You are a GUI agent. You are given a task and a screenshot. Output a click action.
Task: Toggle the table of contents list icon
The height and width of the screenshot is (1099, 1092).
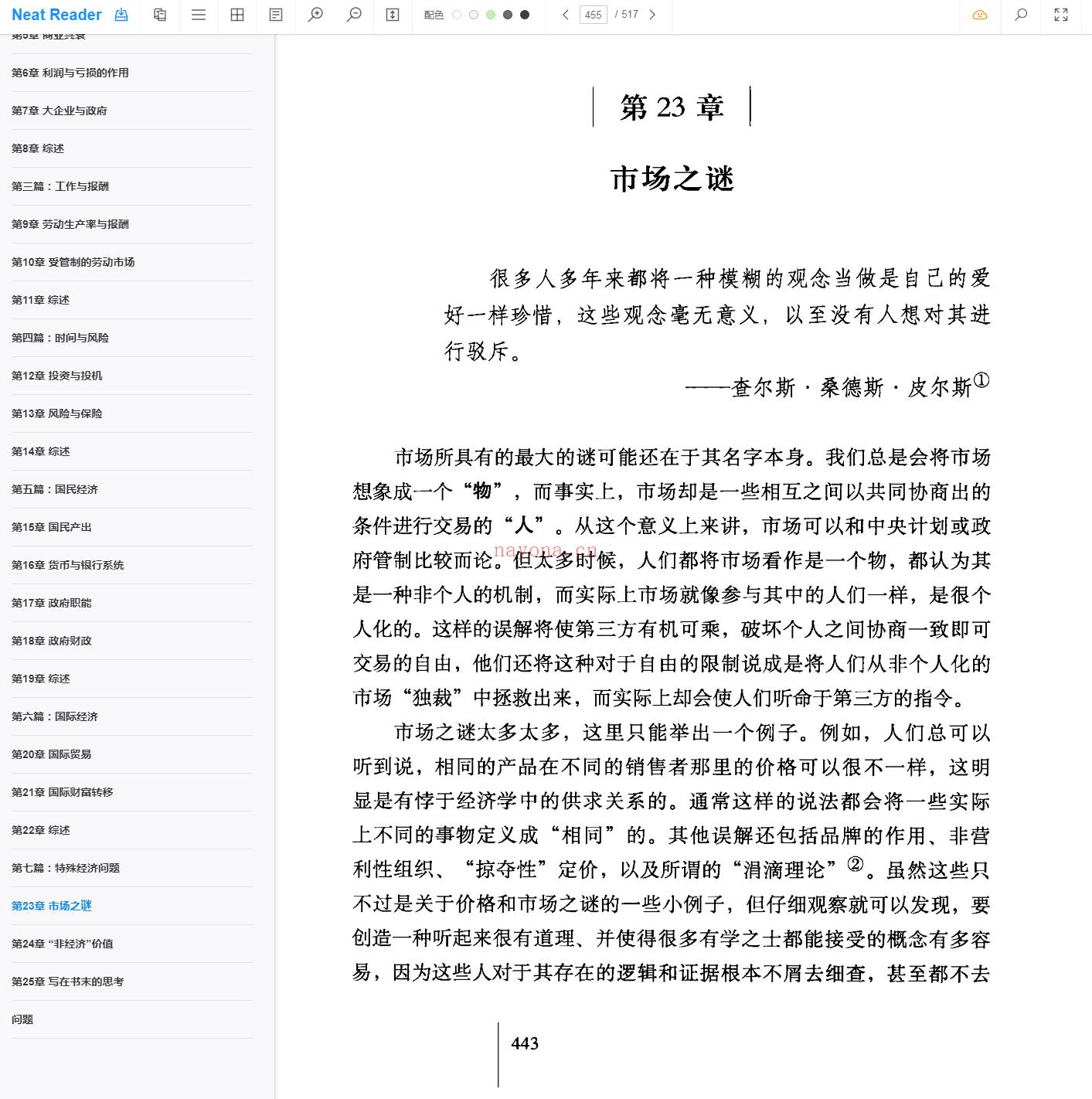(199, 15)
